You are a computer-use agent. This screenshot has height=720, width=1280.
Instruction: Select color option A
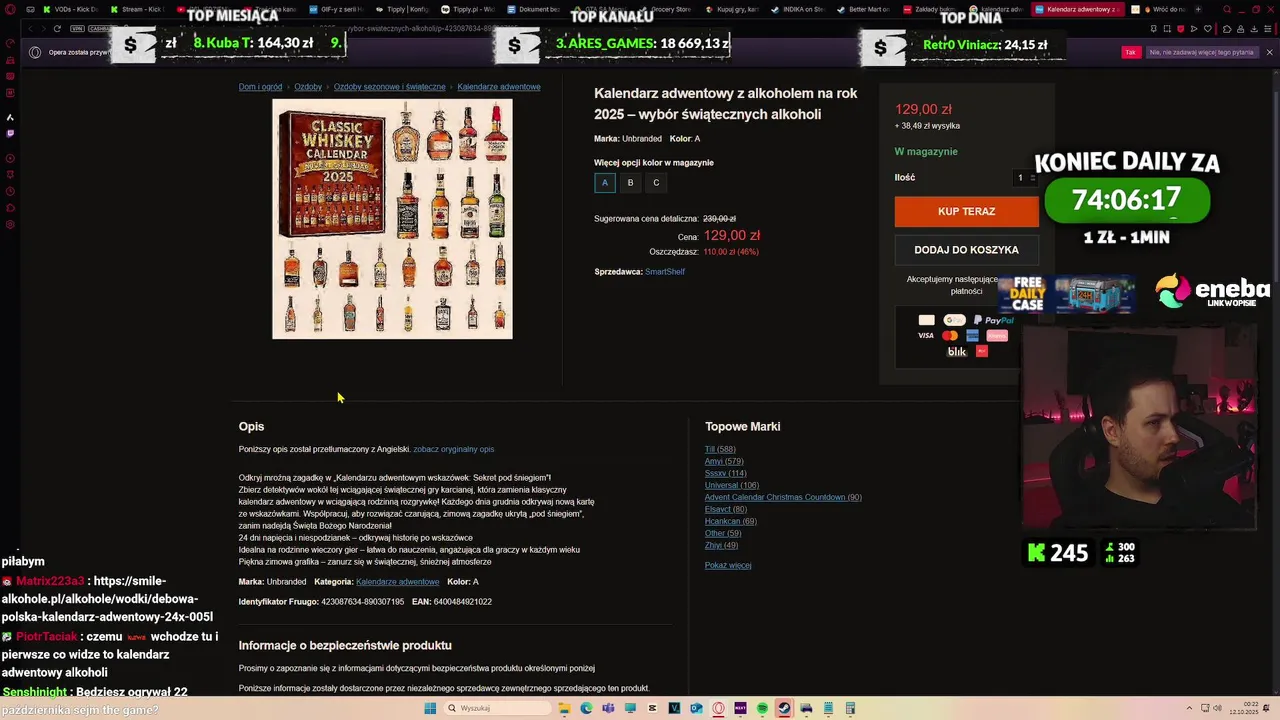604,182
